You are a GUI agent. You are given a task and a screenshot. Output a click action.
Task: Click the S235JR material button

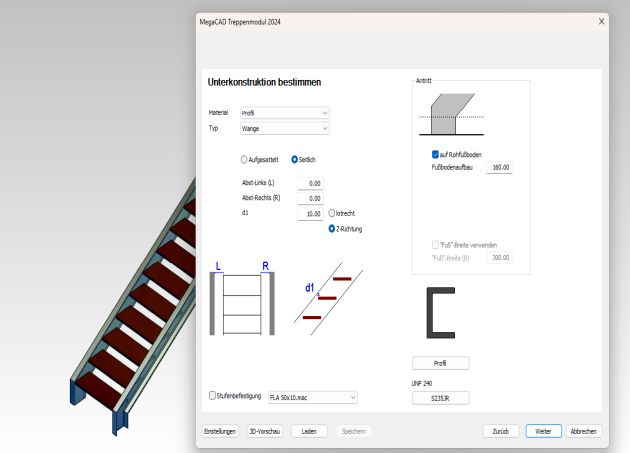point(440,398)
